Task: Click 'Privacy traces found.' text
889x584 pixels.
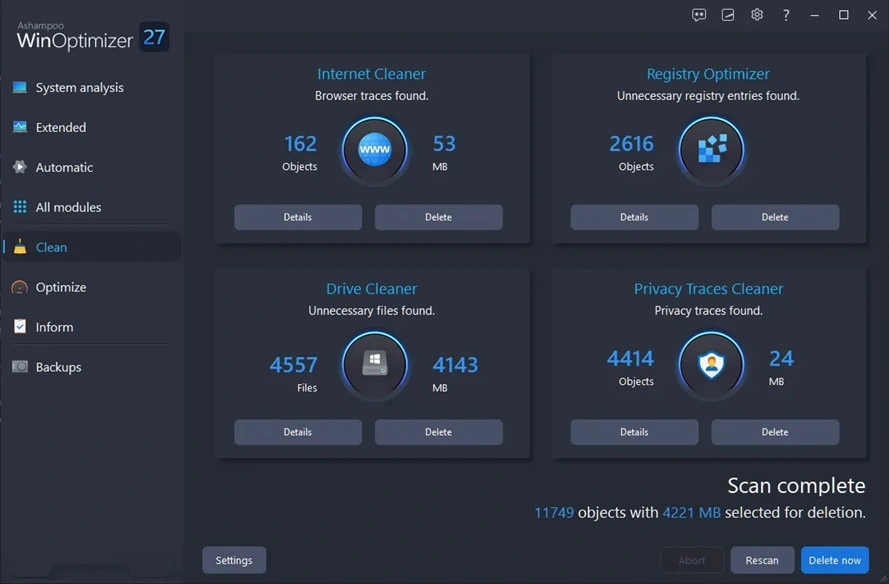Action: coord(708,311)
